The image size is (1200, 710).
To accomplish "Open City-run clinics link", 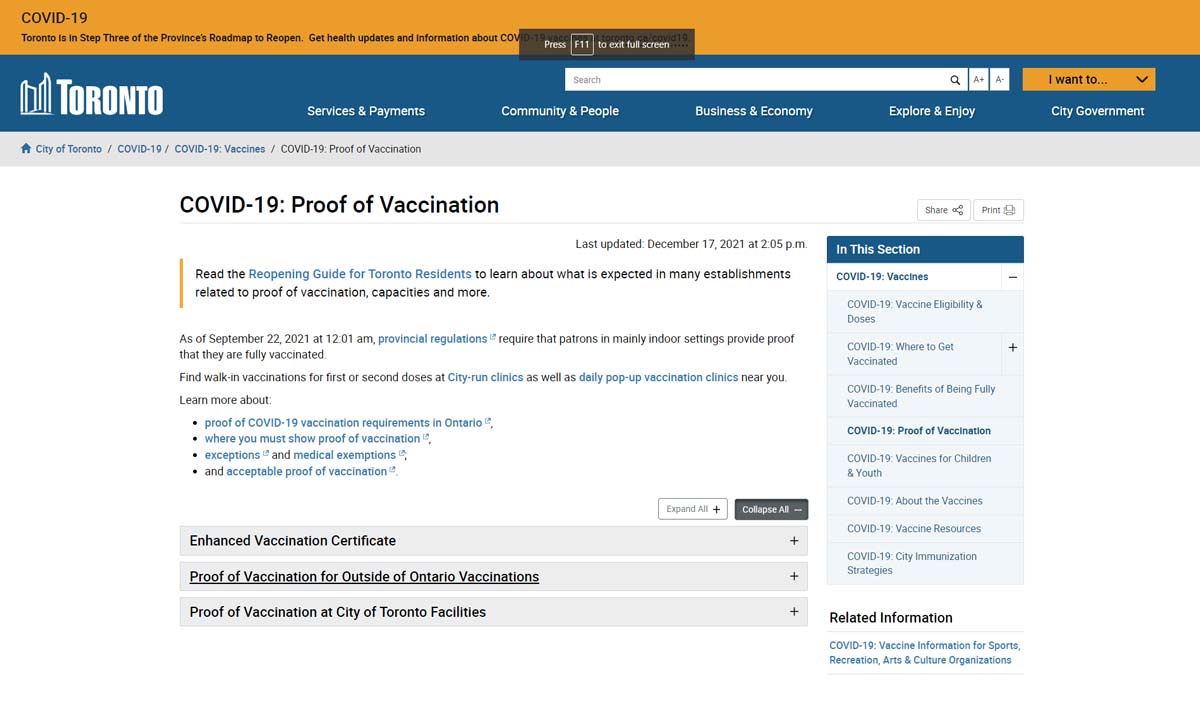I will tap(485, 377).
